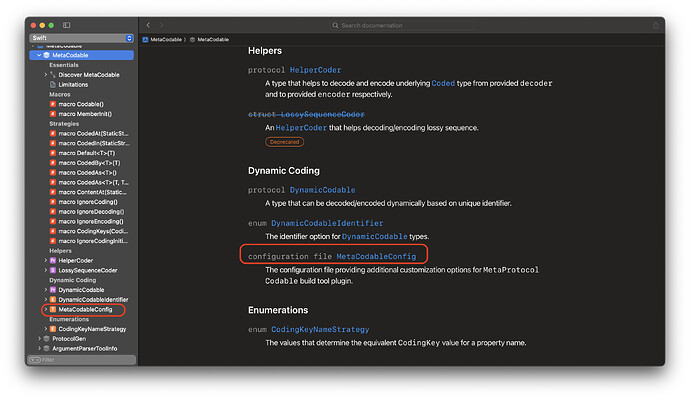The width and height of the screenshot is (690, 399).
Task: Click the macro IgnoreEncoding() icon
Action: coord(53,221)
